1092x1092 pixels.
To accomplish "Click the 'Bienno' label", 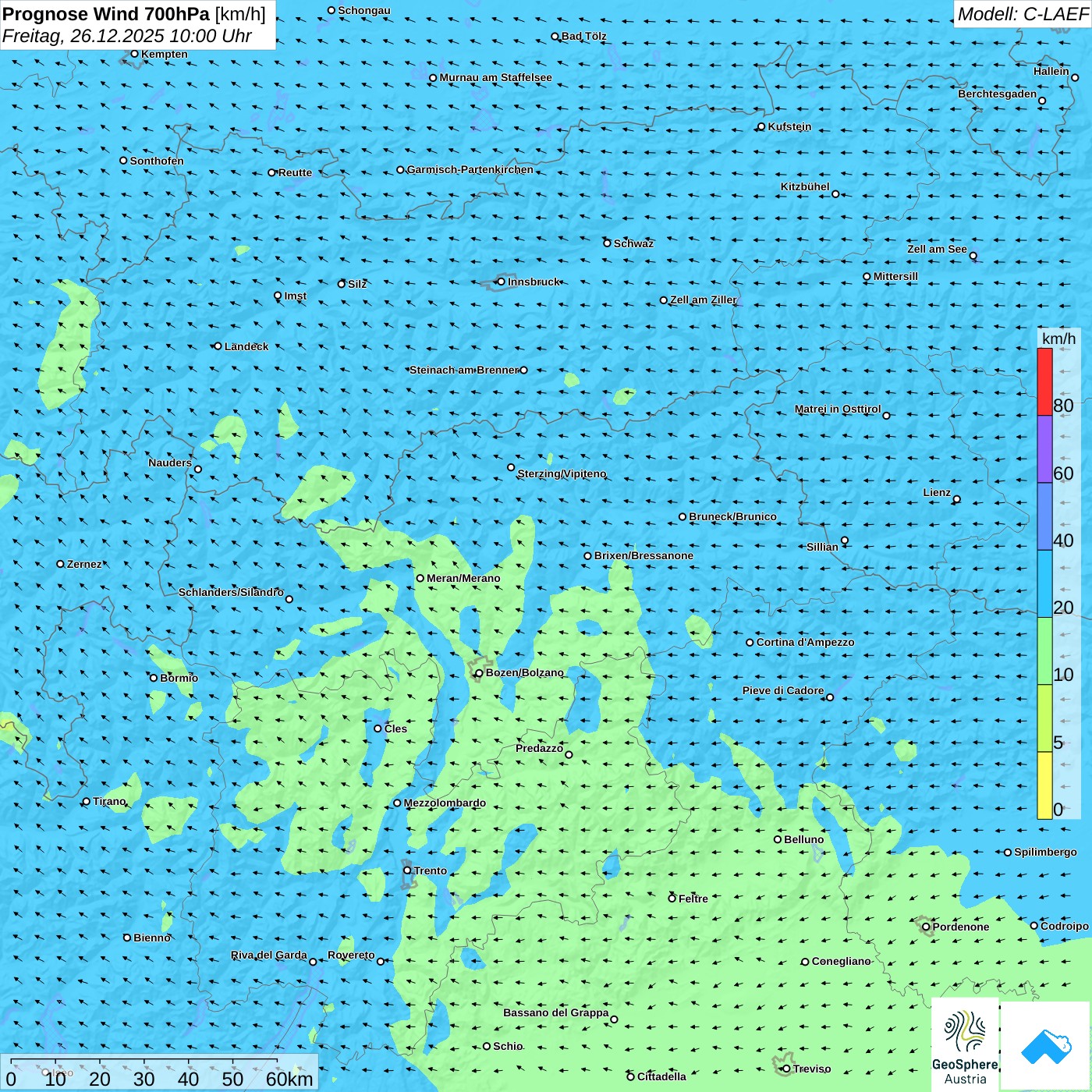I will (x=152, y=938).
